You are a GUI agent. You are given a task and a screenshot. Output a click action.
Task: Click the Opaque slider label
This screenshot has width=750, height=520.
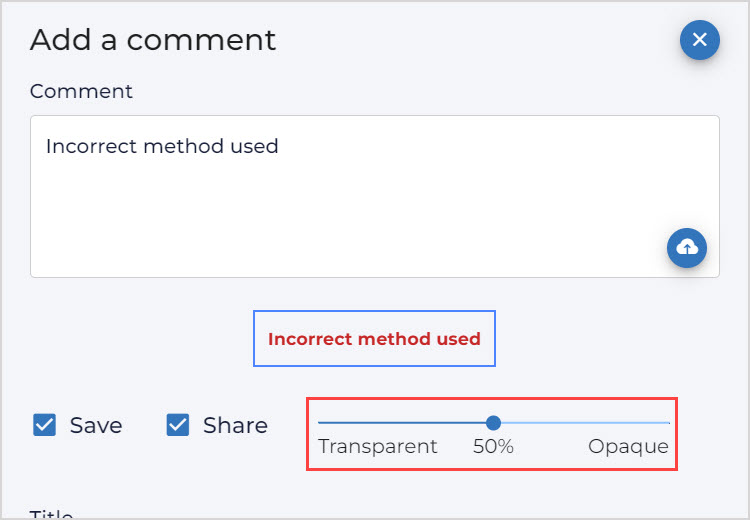click(628, 447)
